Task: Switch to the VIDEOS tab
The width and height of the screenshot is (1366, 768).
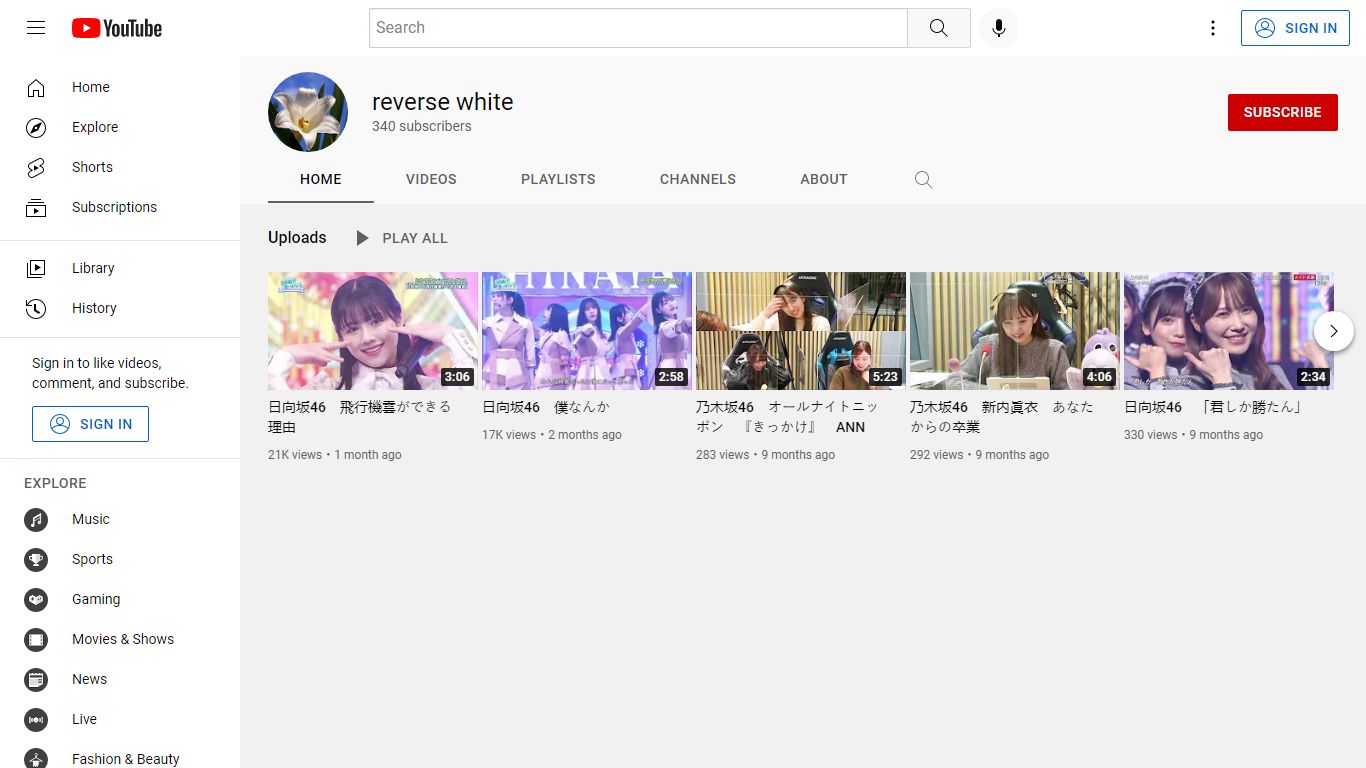Action: (x=431, y=179)
